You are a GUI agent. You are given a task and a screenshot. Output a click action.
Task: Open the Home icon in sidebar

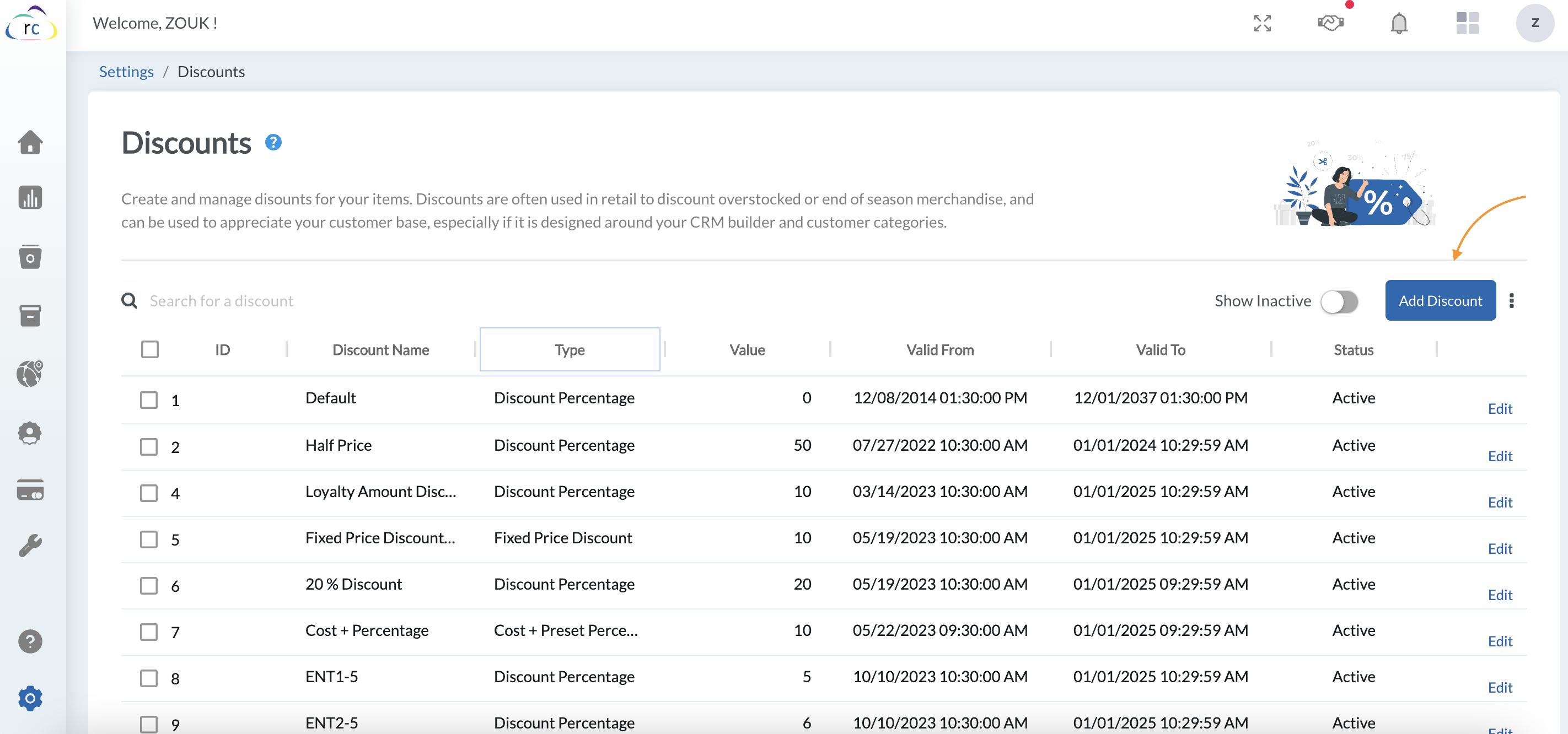[30, 142]
